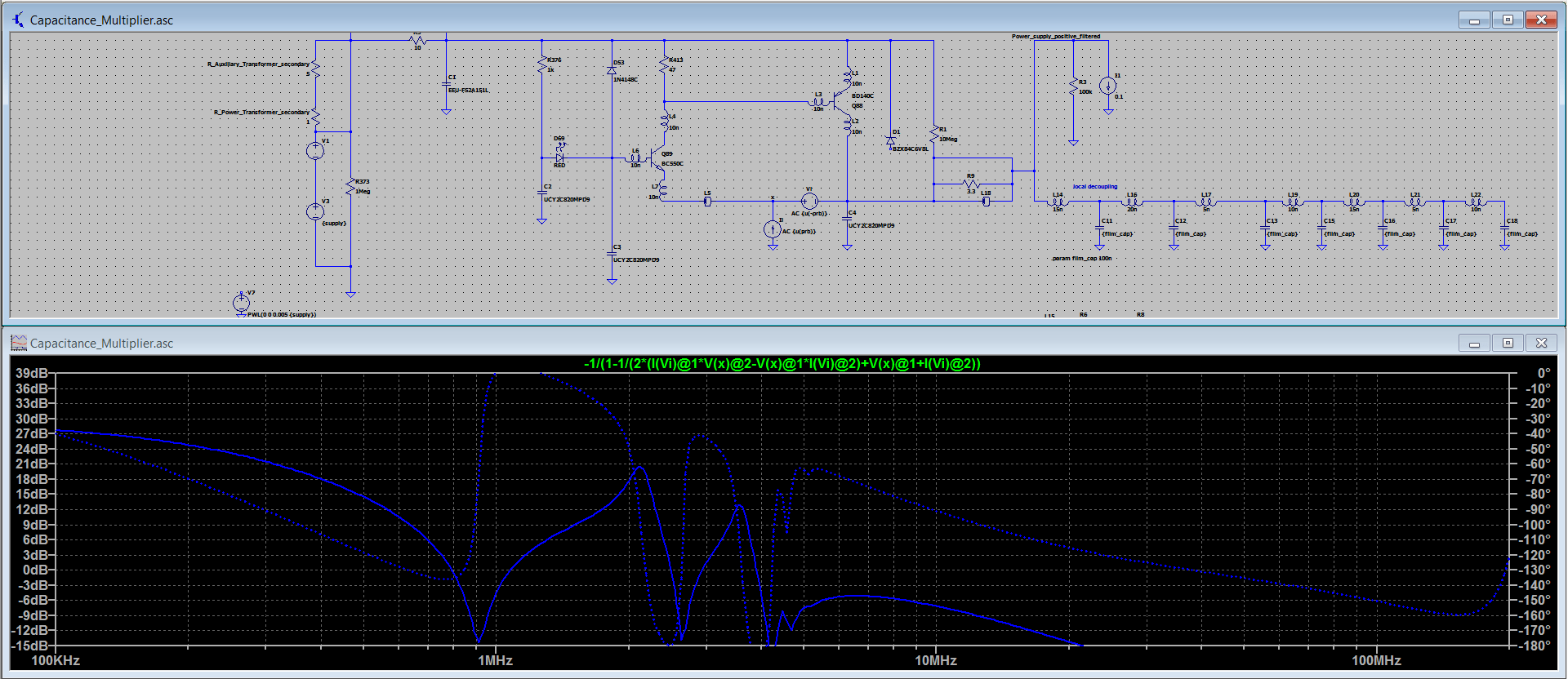The height and width of the screenshot is (679, 1568).
Task: Maximize the schematic window
Action: [1508, 20]
